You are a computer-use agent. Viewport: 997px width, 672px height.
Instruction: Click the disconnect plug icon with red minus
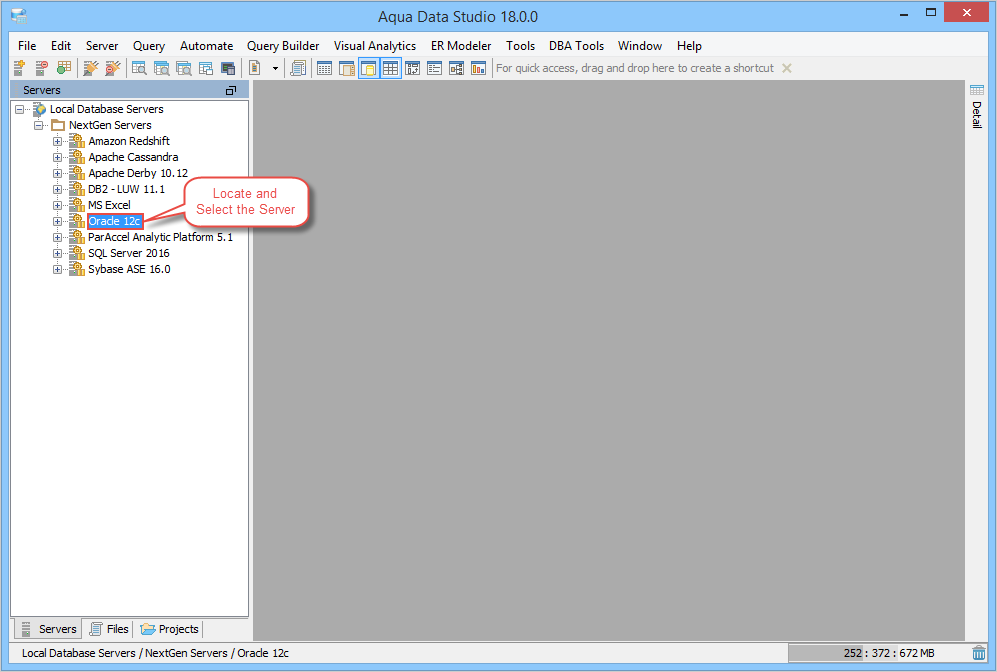(x=113, y=68)
